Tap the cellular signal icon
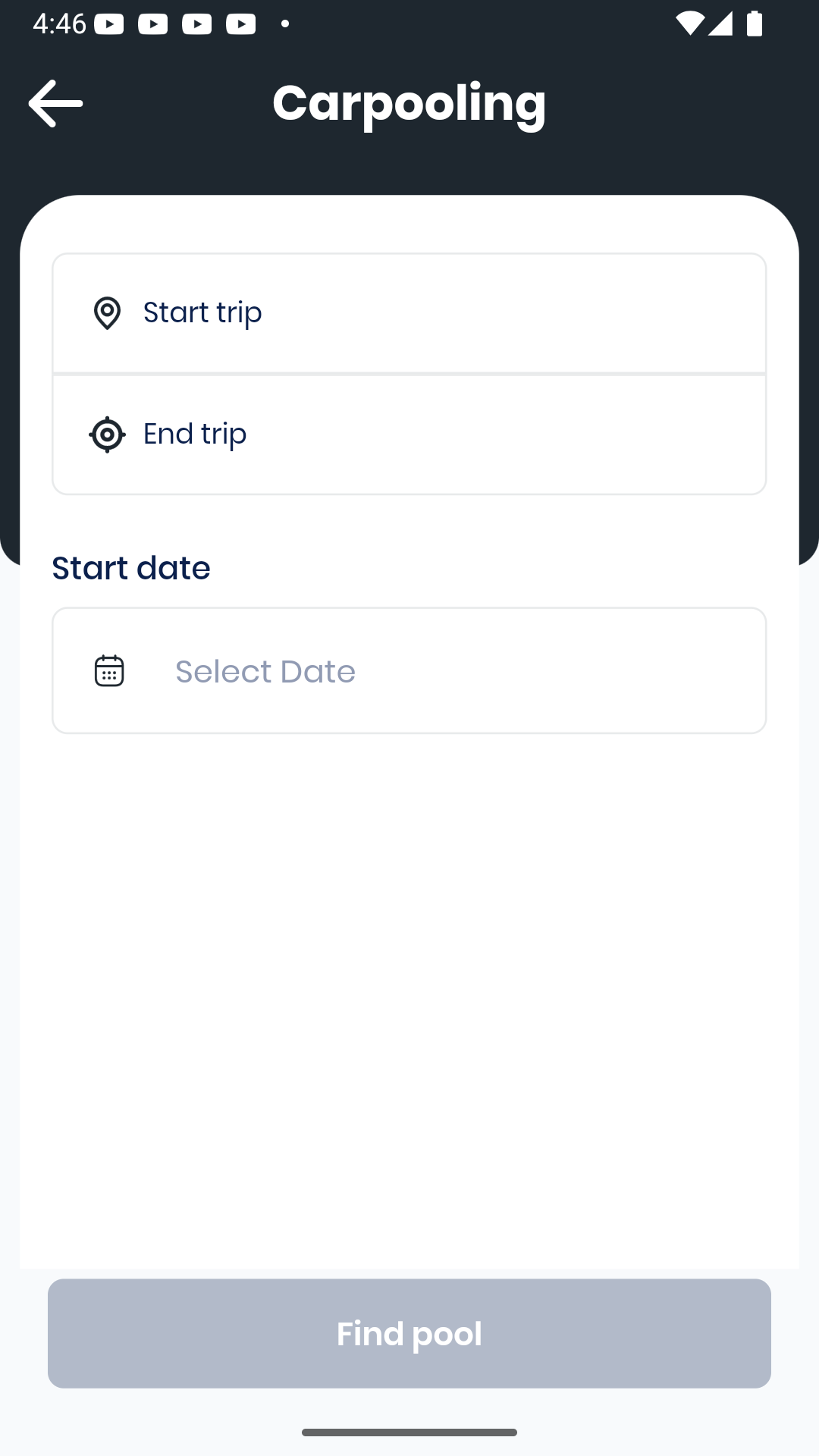The width and height of the screenshot is (819, 1456). (x=720, y=24)
